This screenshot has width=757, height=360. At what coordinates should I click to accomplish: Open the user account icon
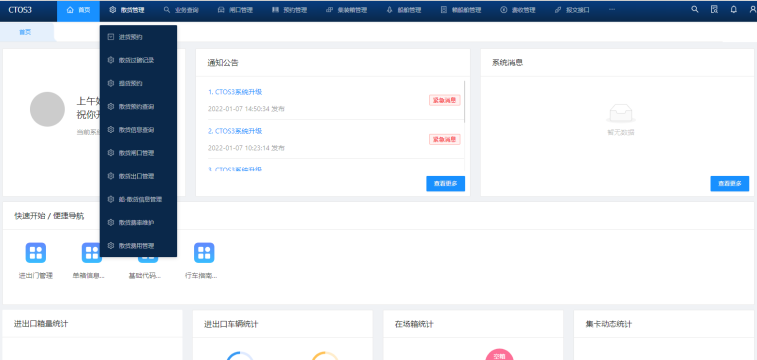[752, 9]
